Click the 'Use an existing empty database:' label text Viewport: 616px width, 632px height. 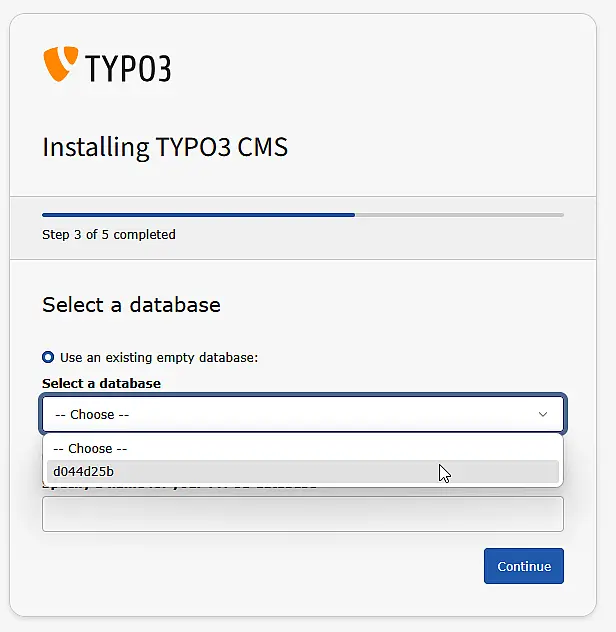pyautogui.click(x=159, y=357)
